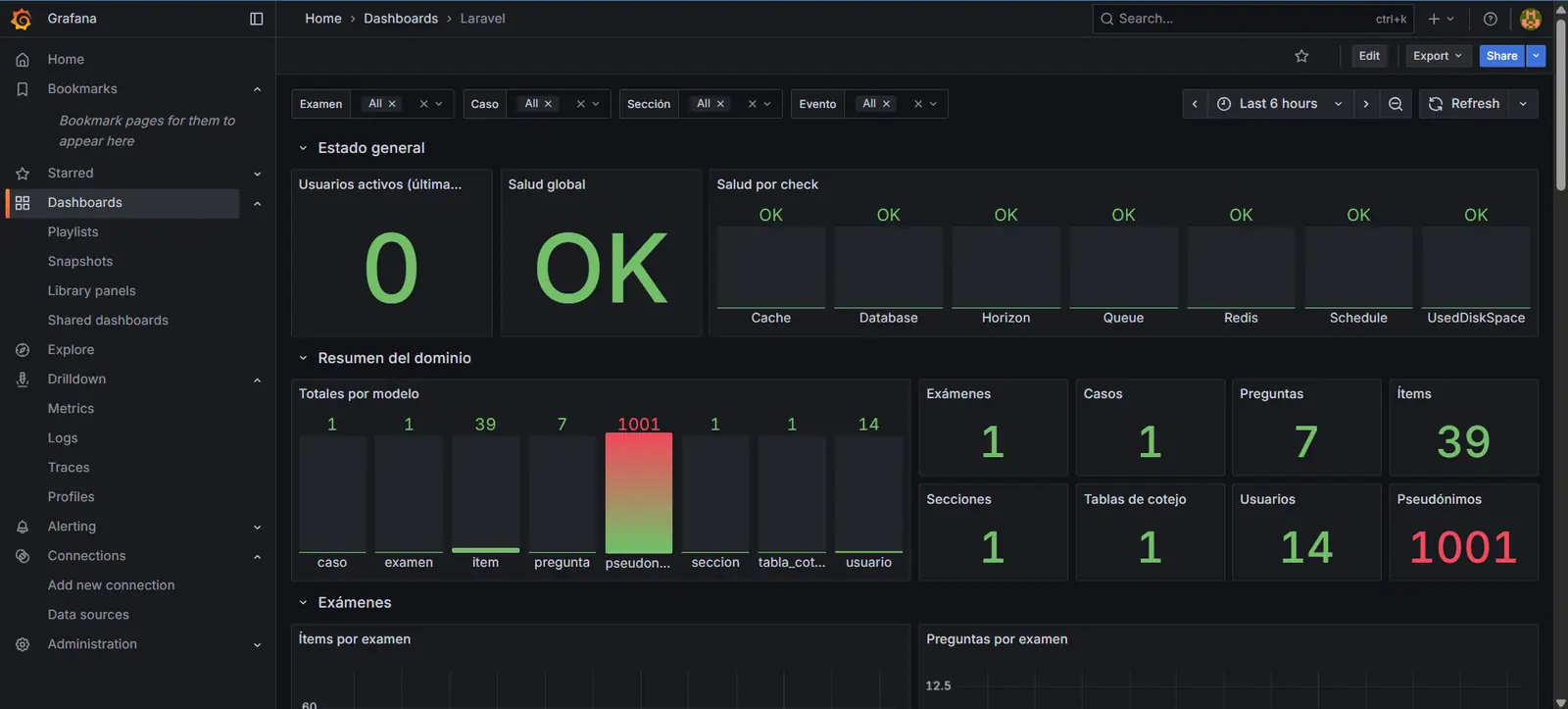
Task: Click the Edit dashboard button
Action: point(1369,56)
